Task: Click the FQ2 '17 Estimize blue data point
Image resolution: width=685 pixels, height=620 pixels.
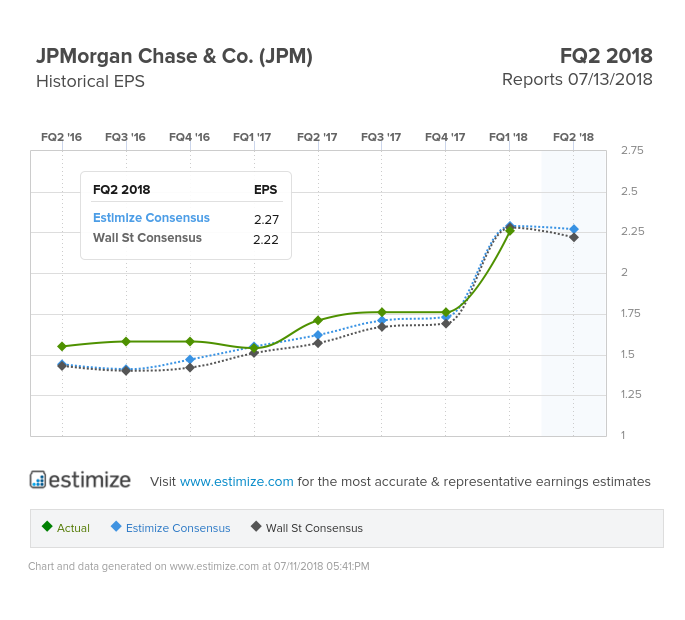Action: coord(318,335)
